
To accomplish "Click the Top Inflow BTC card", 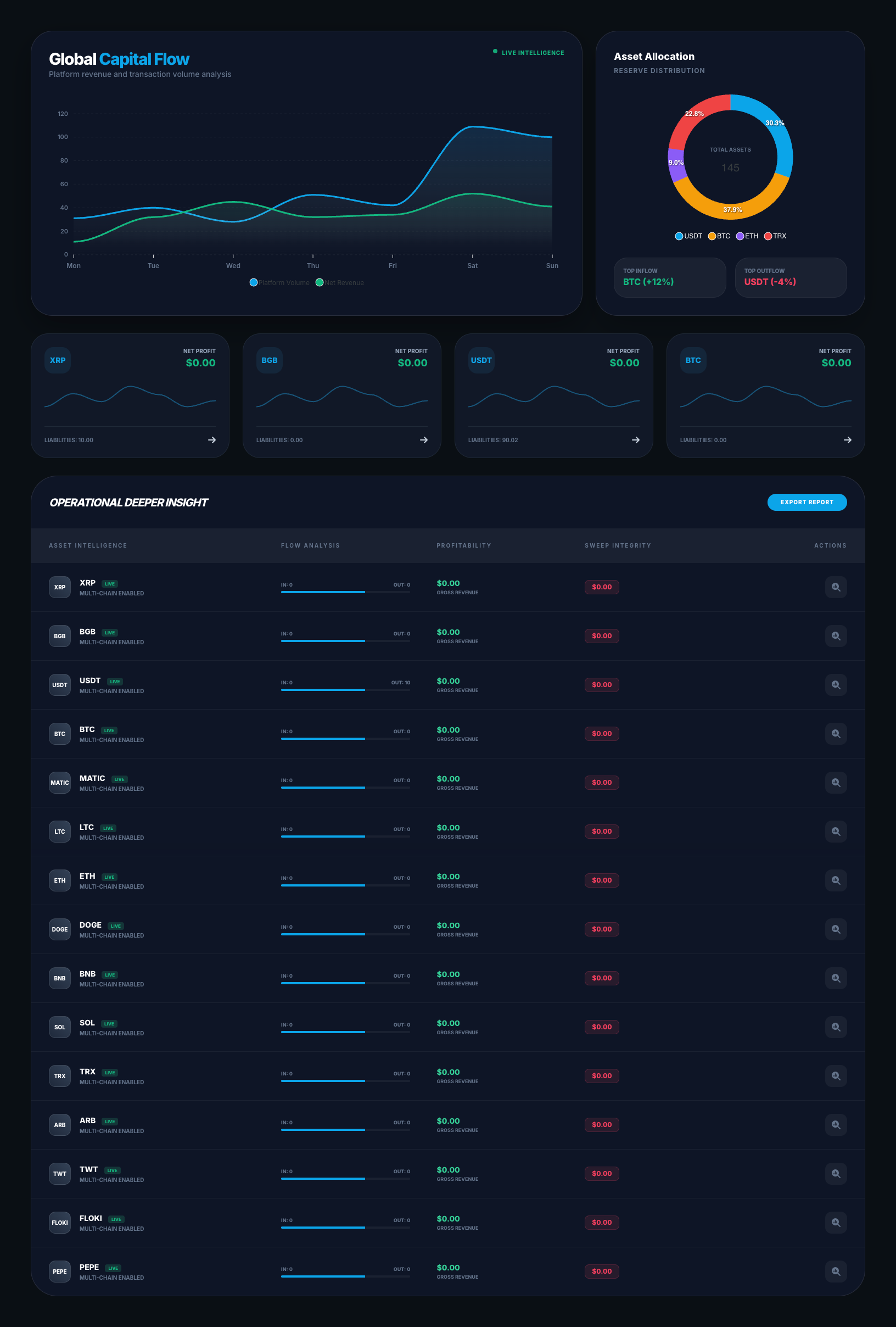I will [669, 277].
